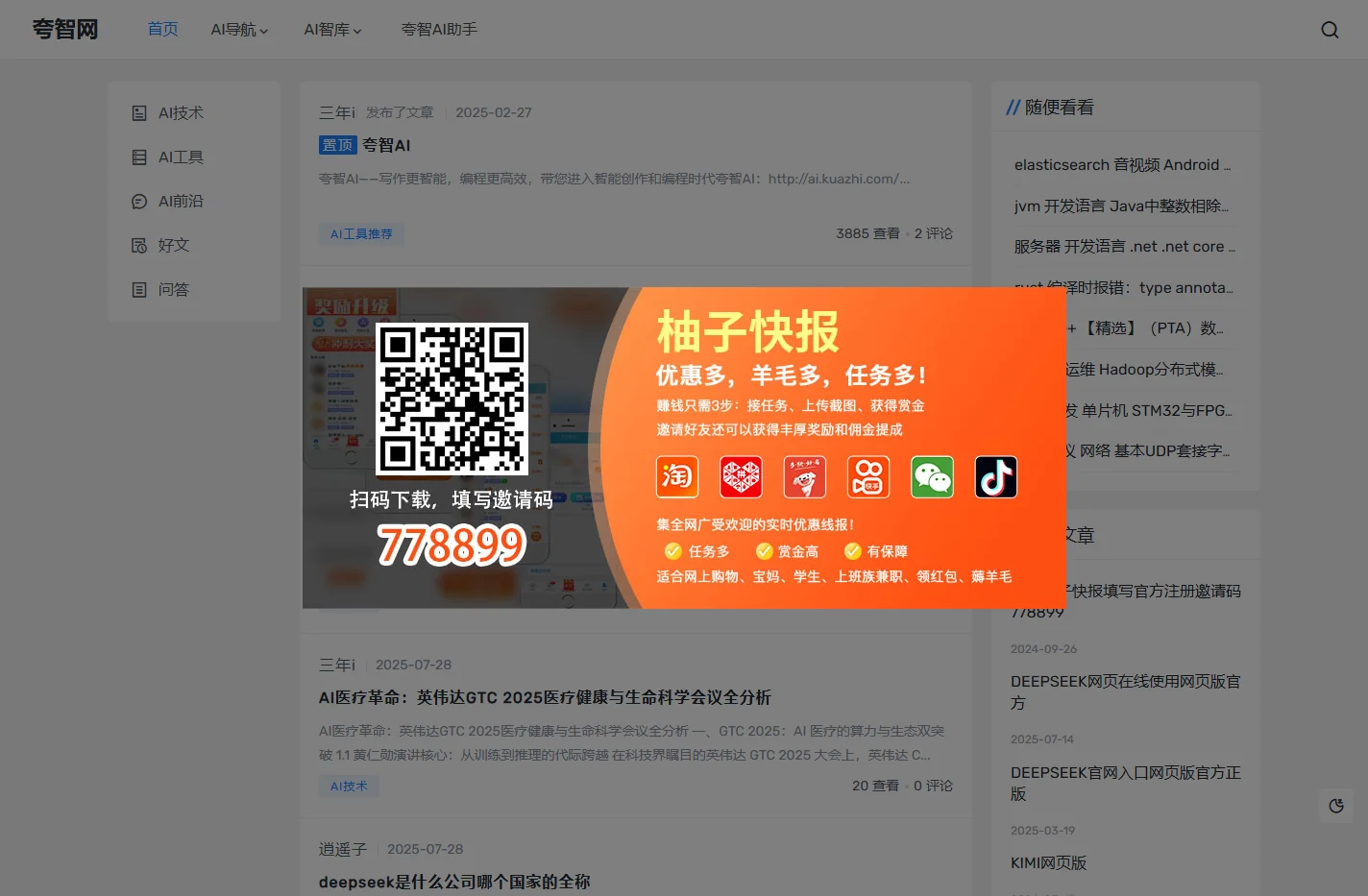Click the 2025-07-14 date in the sidebar

[1042, 739]
